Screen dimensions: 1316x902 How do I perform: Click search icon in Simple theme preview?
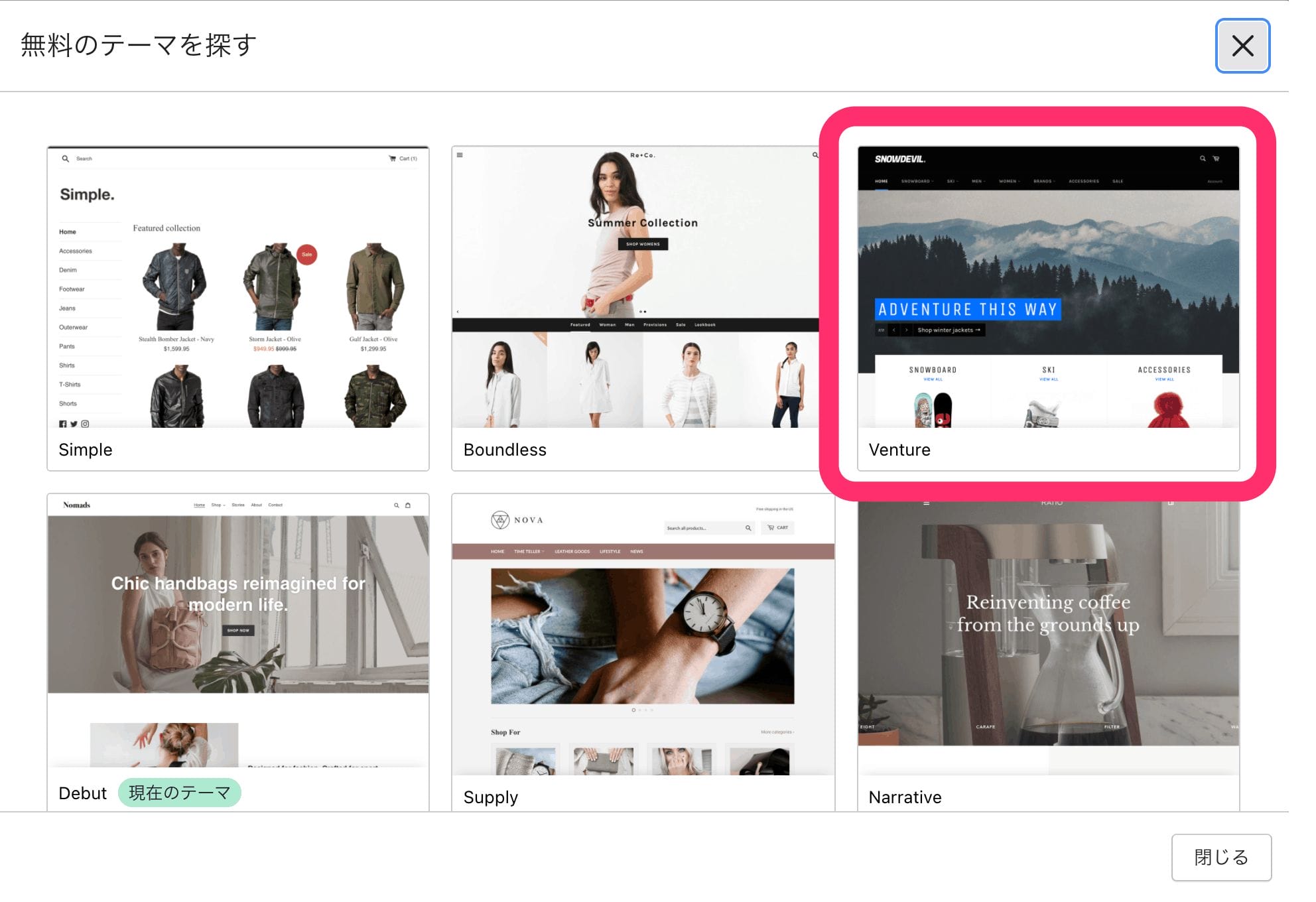pyautogui.click(x=65, y=159)
